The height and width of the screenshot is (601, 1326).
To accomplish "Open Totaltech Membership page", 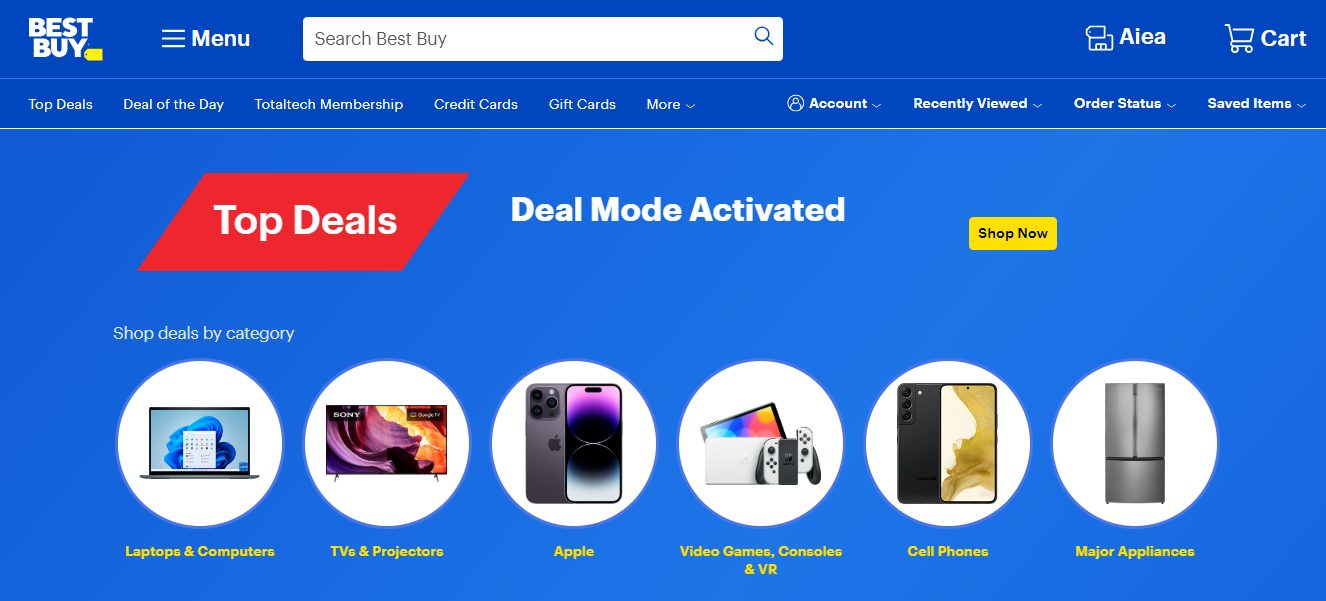I will (x=329, y=104).
